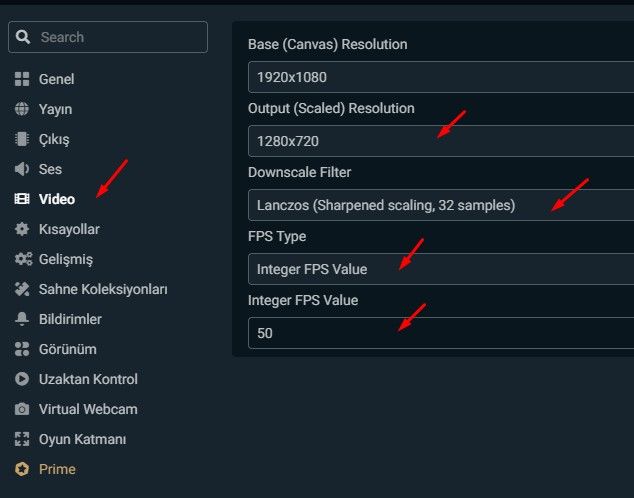Open the FPS Type dropdown
This screenshot has width=634, height=498.
[440, 269]
